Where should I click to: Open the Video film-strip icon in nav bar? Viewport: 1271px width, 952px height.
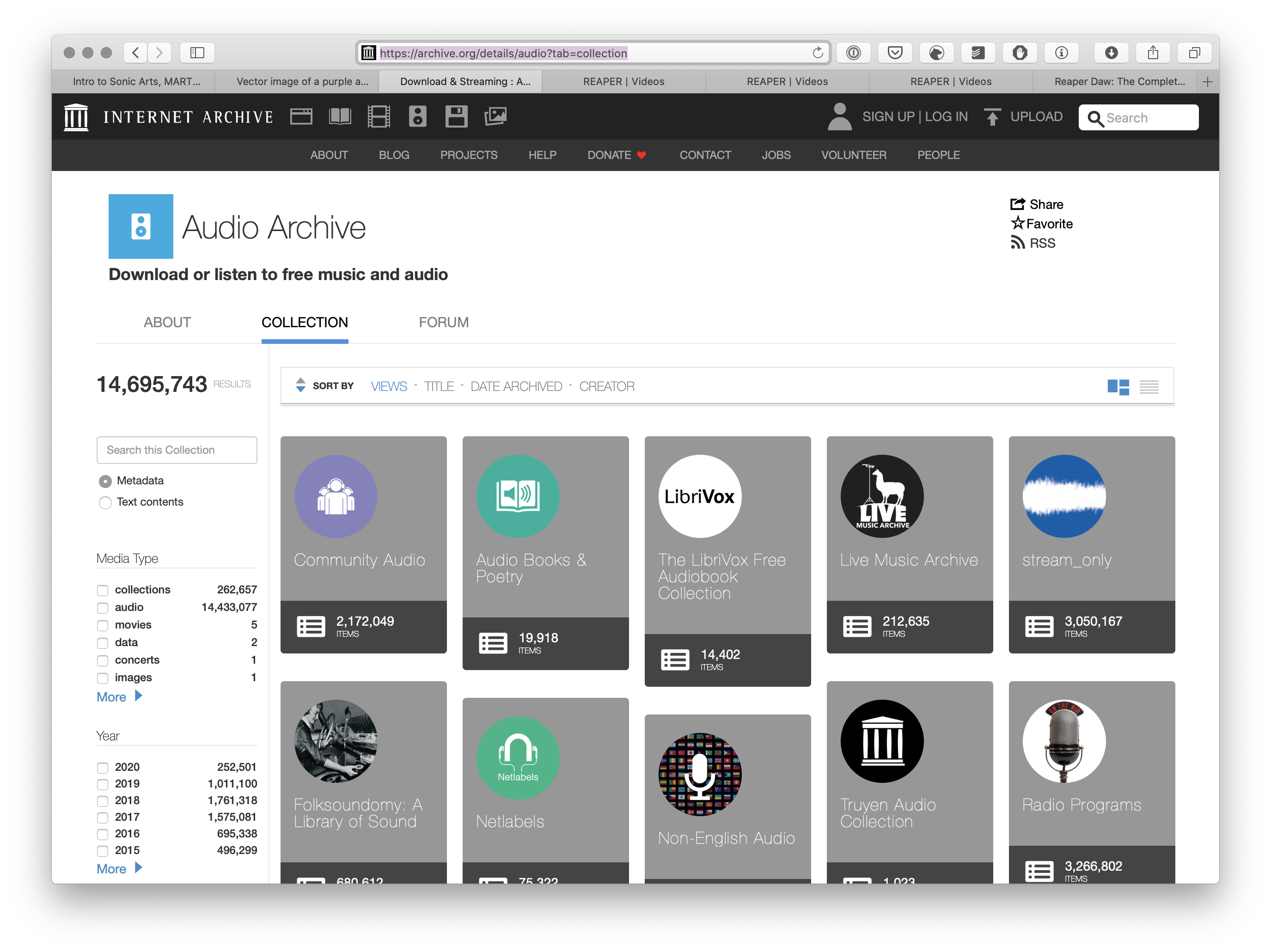(x=379, y=116)
